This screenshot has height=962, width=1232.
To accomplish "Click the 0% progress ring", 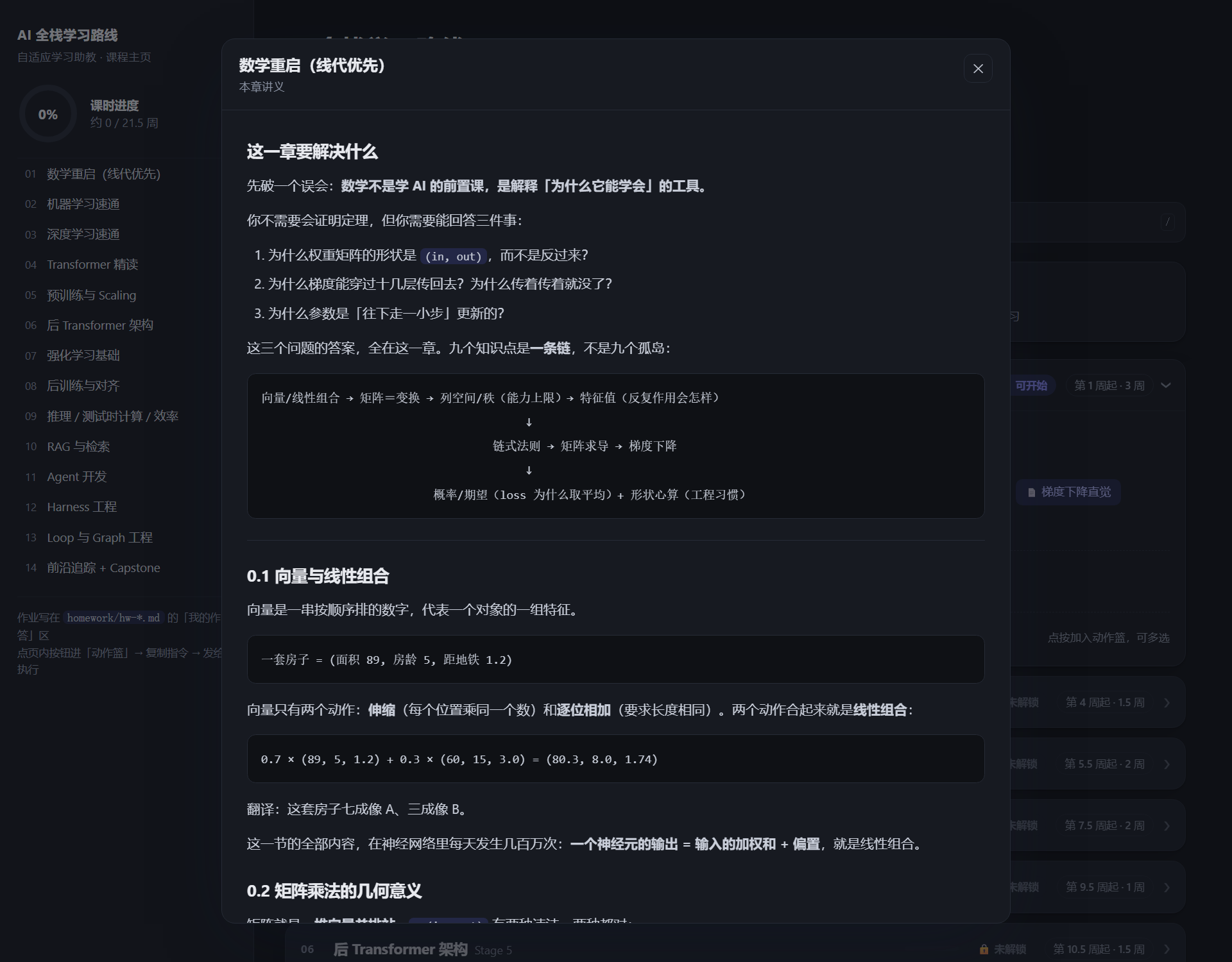I will coord(48,114).
